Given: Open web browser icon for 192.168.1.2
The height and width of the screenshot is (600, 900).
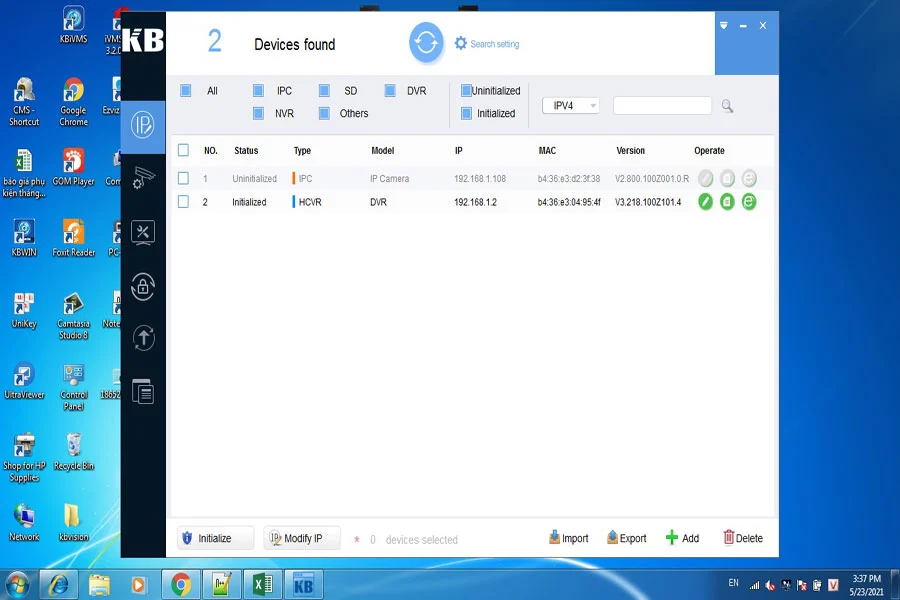Looking at the screenshot, I should (749, 202).
